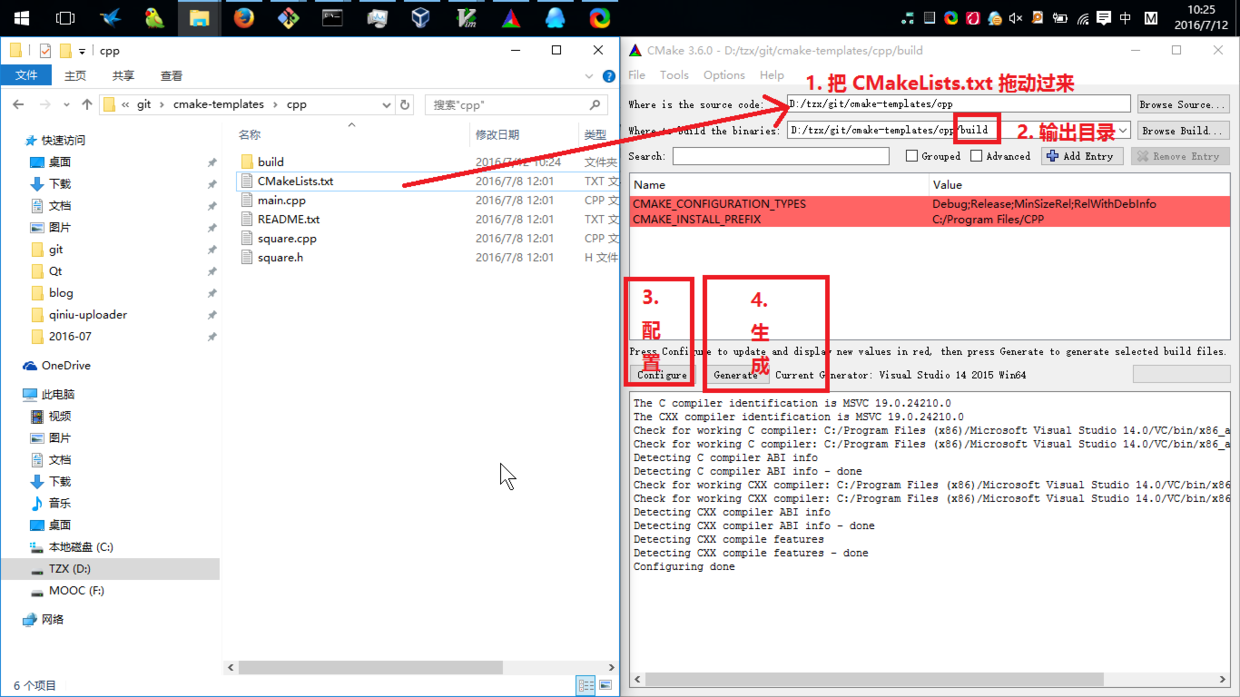Open the MOOC (F:) drive

(76, 591)
